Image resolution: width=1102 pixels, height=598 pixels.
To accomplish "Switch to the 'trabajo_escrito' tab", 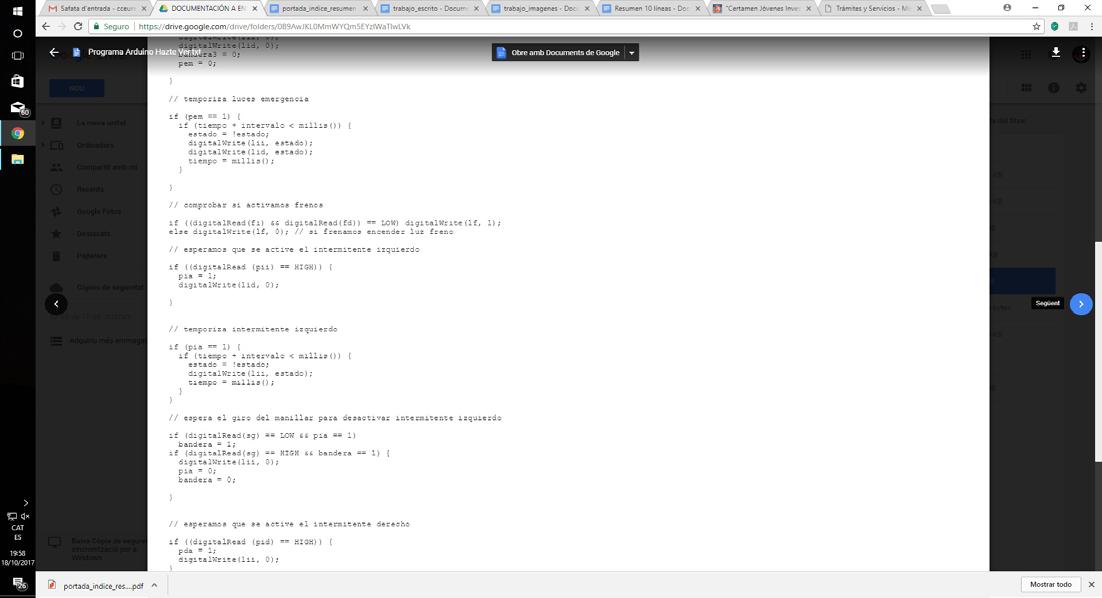I will click(430, 8).
